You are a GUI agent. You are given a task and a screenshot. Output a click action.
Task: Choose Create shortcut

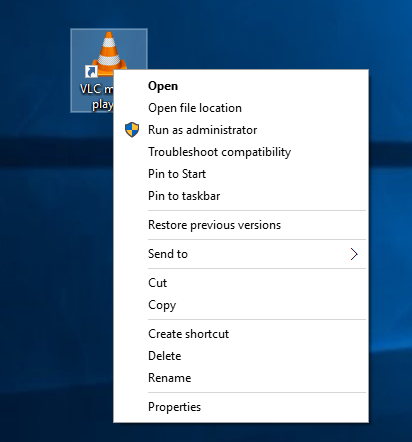coord(241,334)
